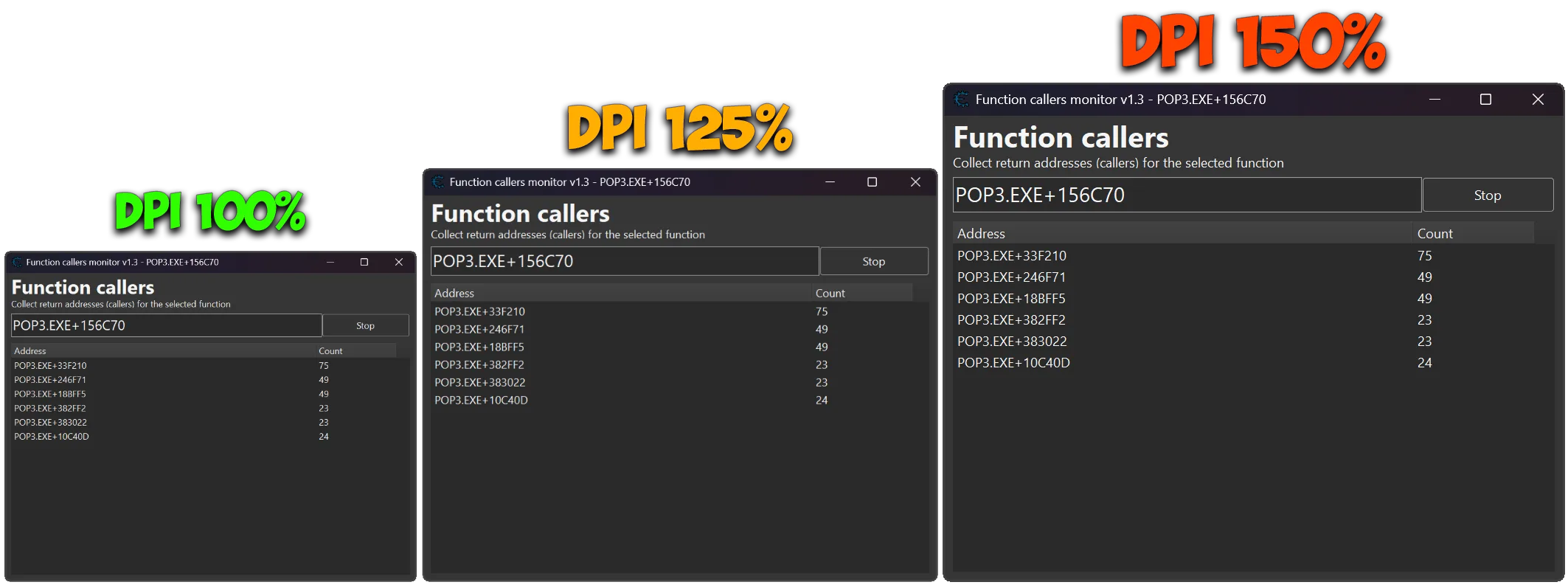1568x585 pixels.
Task: Select POP3.EXE+382FF2 row in the DPI 100% window
Action: (x=210, y=408)
